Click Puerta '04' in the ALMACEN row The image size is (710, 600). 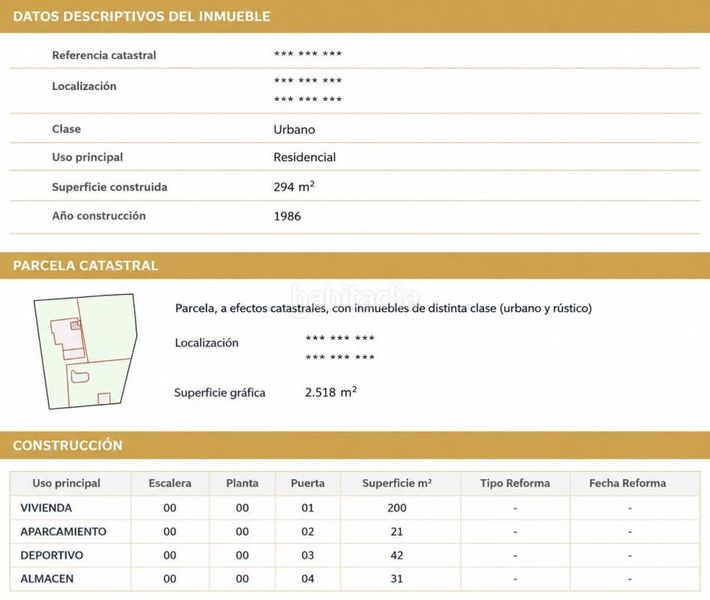(308, 579)
